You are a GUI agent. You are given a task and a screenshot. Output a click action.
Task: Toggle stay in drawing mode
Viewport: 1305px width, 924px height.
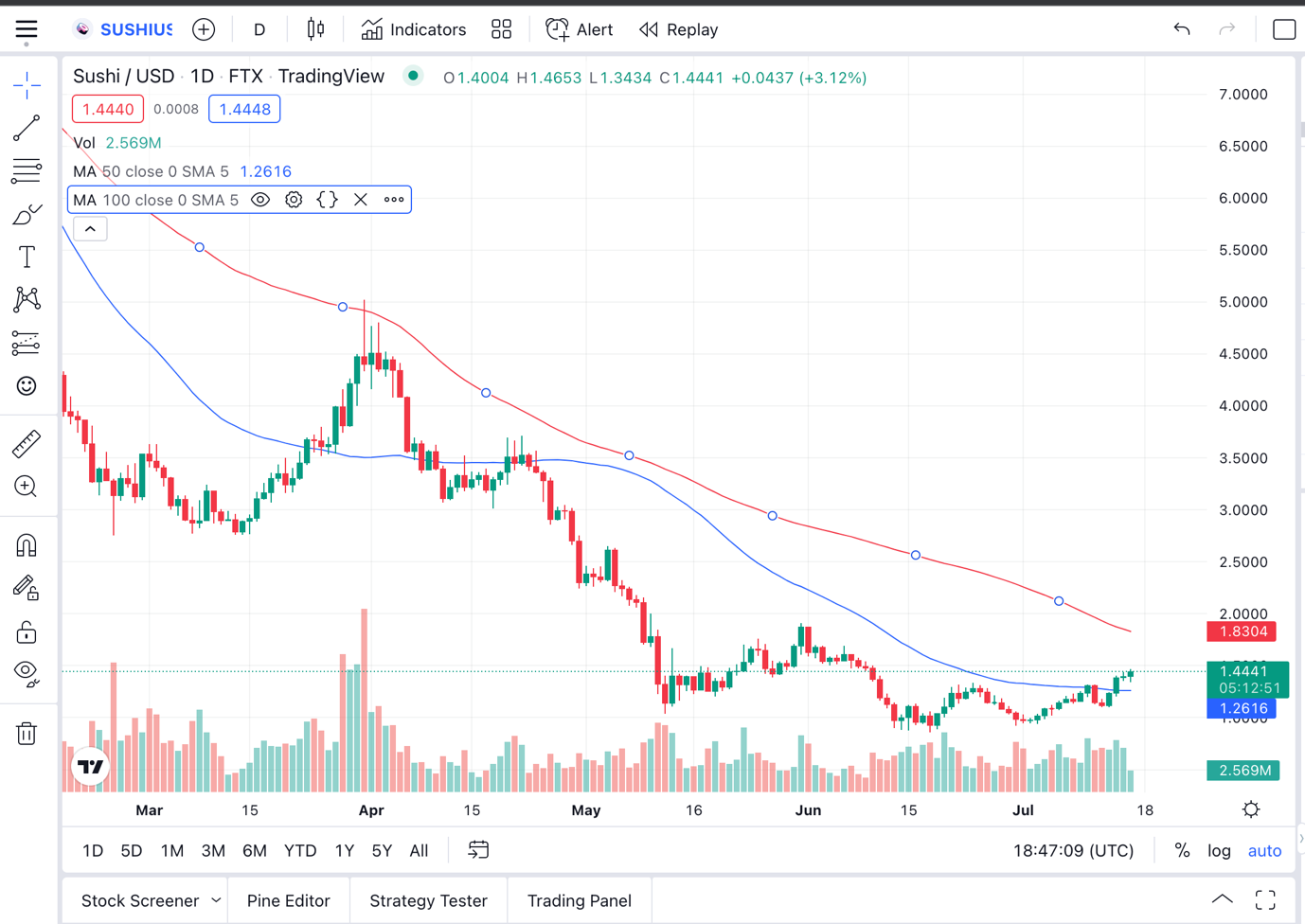point(27,589)
